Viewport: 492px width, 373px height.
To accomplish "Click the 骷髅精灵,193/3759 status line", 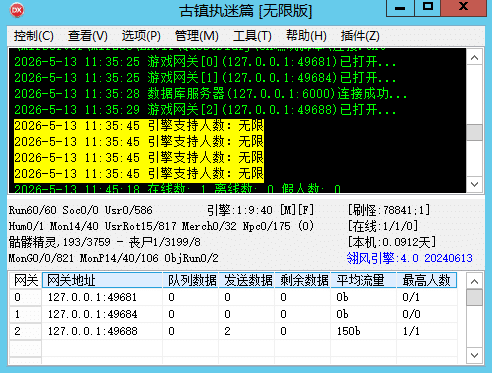I will coord(105,242).
